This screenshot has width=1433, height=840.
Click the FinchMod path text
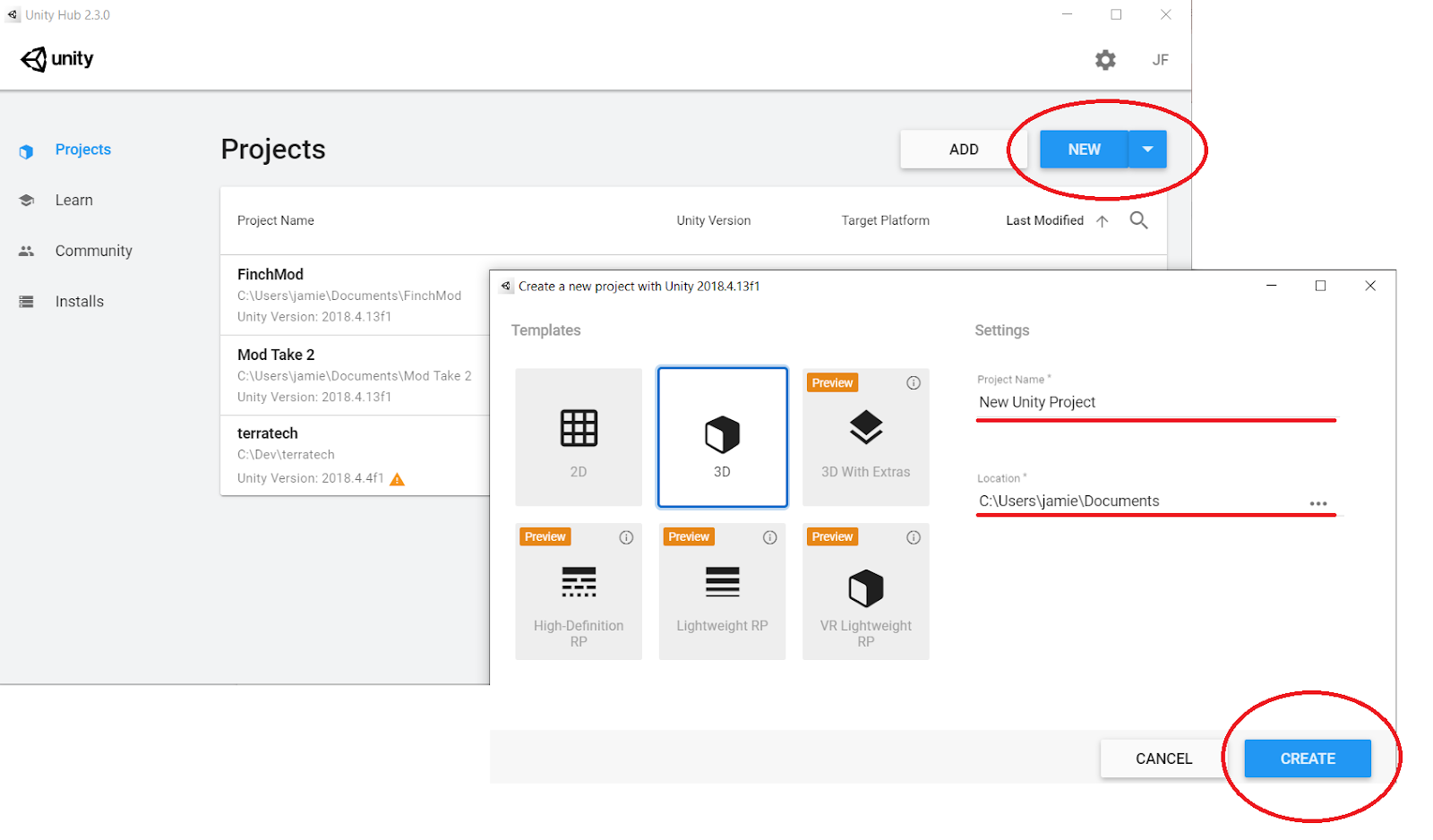click(349, 296)
